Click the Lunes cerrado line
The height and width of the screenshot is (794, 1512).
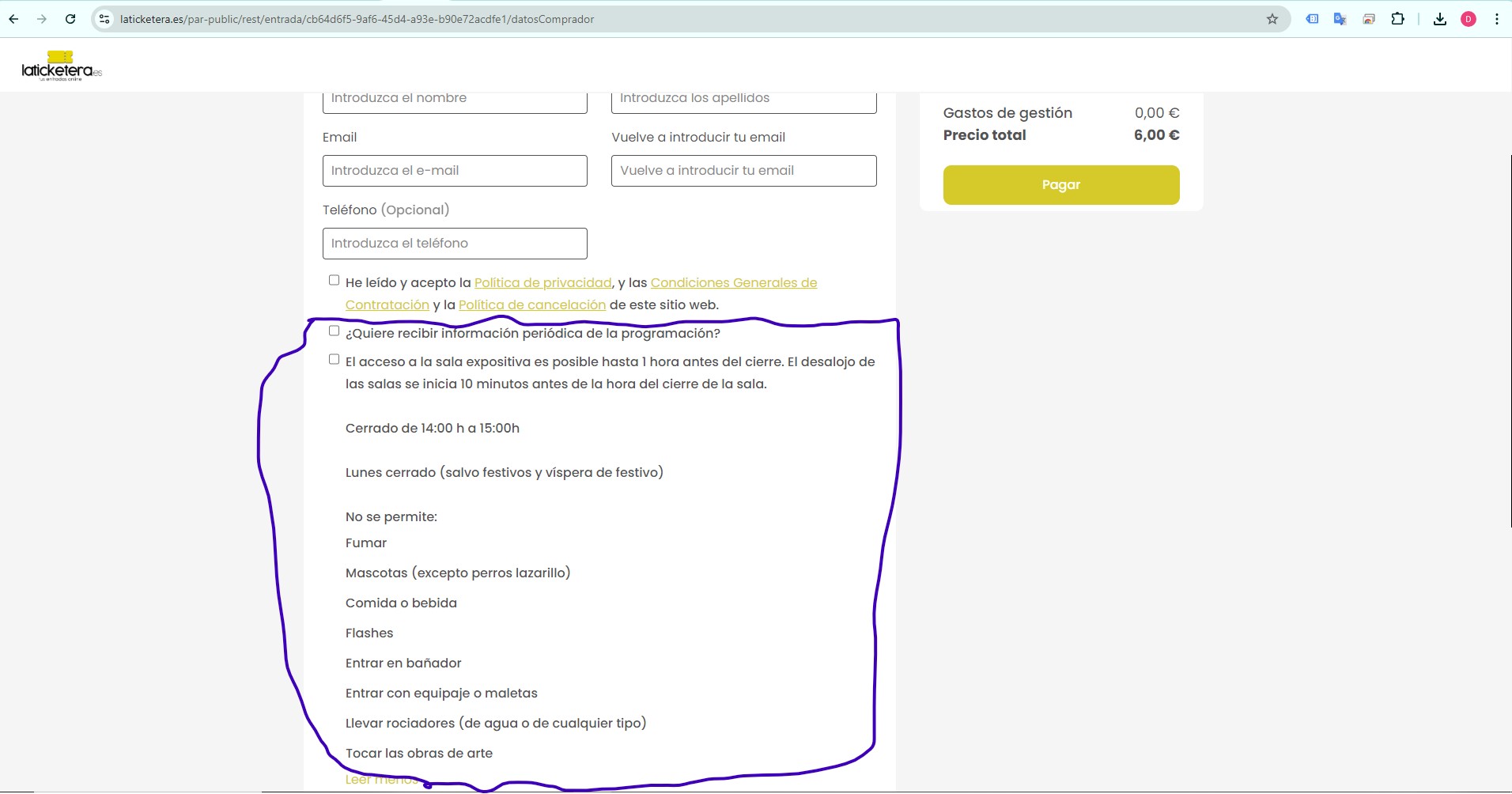[x=505, y=472]
